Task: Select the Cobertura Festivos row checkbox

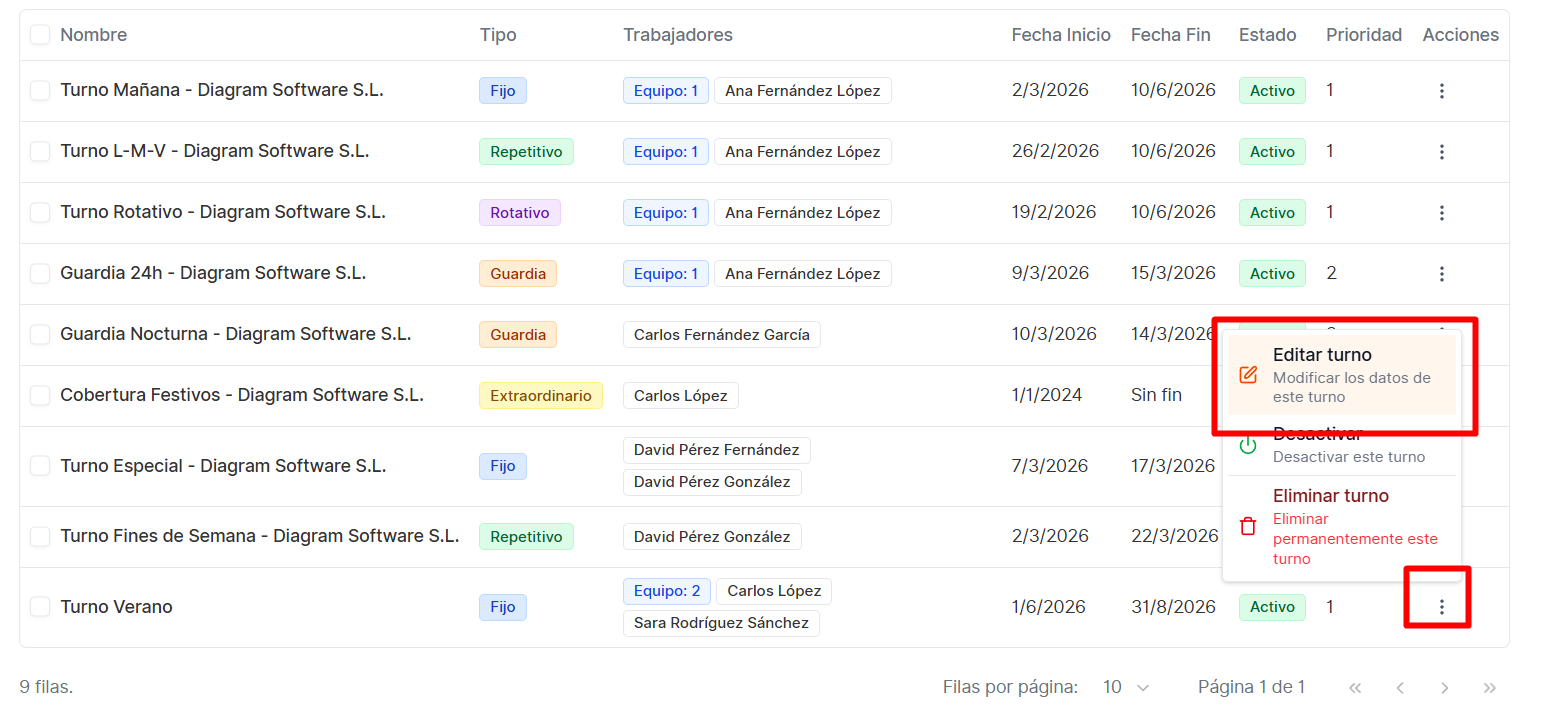Action: tap(40, 396)
